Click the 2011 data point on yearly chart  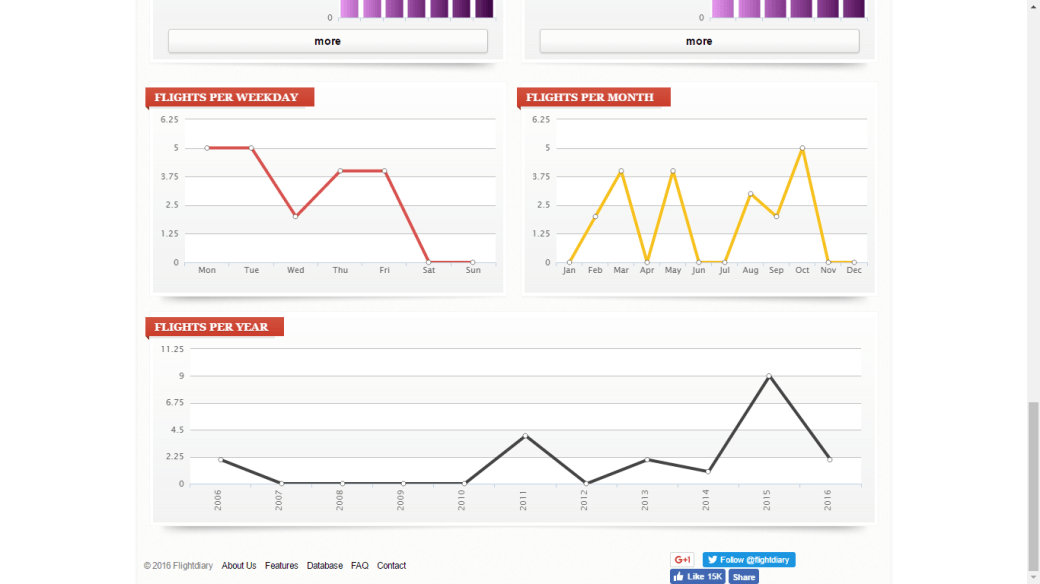point(525,436)
